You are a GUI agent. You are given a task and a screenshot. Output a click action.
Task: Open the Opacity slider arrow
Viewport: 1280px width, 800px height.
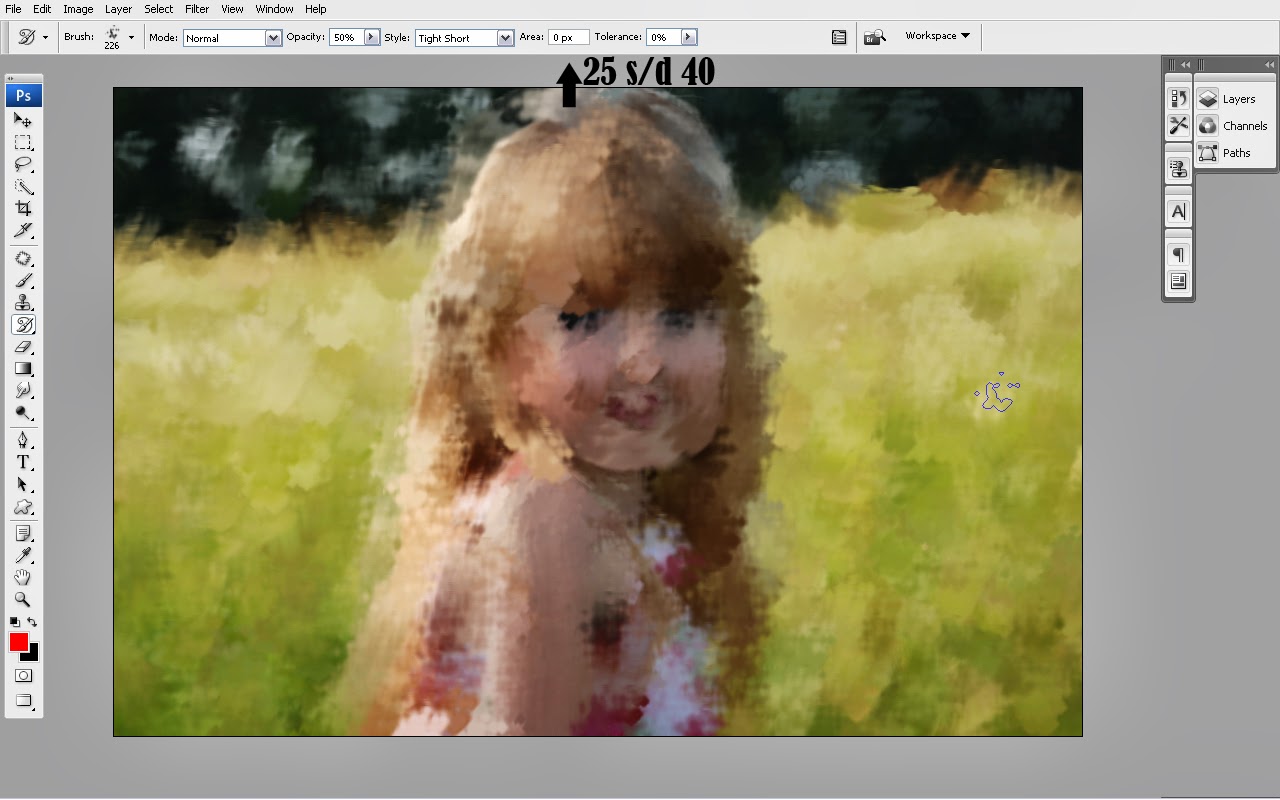click(372, 37)
